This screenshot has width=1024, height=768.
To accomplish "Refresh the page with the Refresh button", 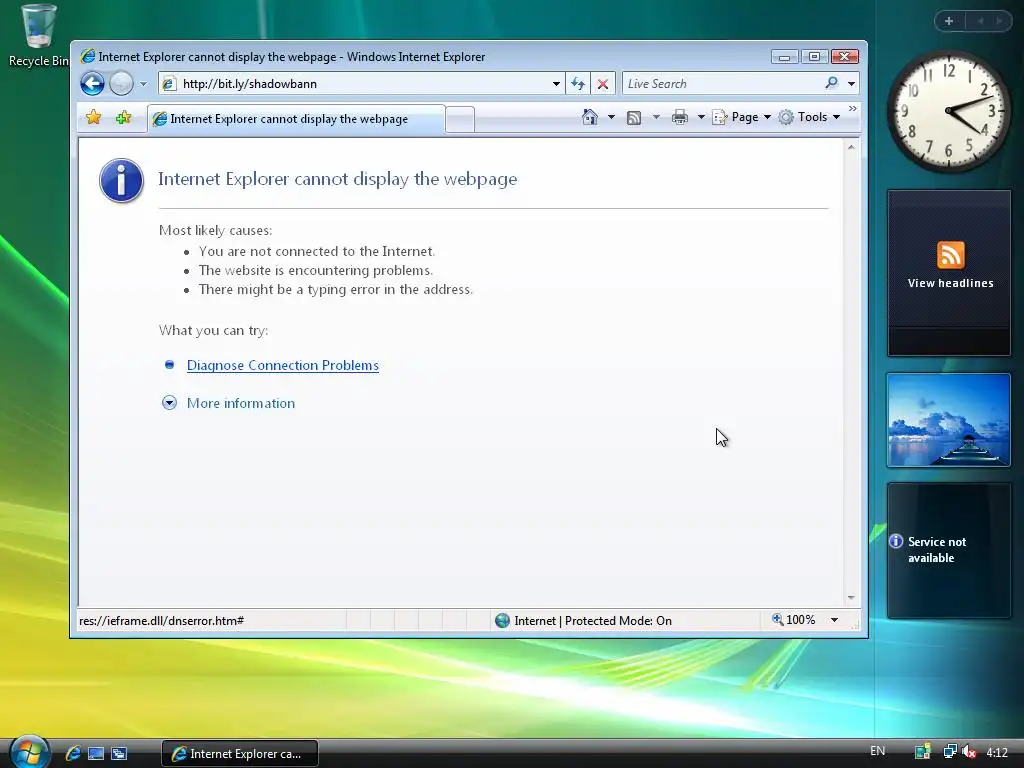I will [577, 84].
